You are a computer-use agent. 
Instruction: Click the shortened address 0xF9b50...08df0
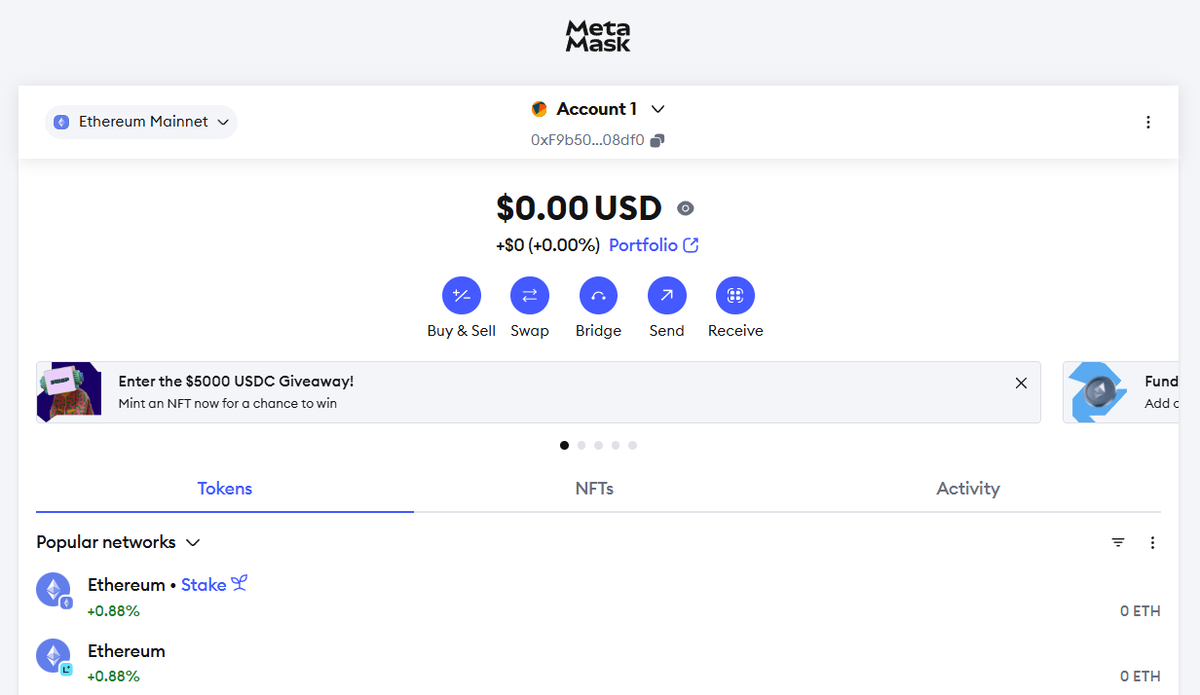tap(587, 141)
